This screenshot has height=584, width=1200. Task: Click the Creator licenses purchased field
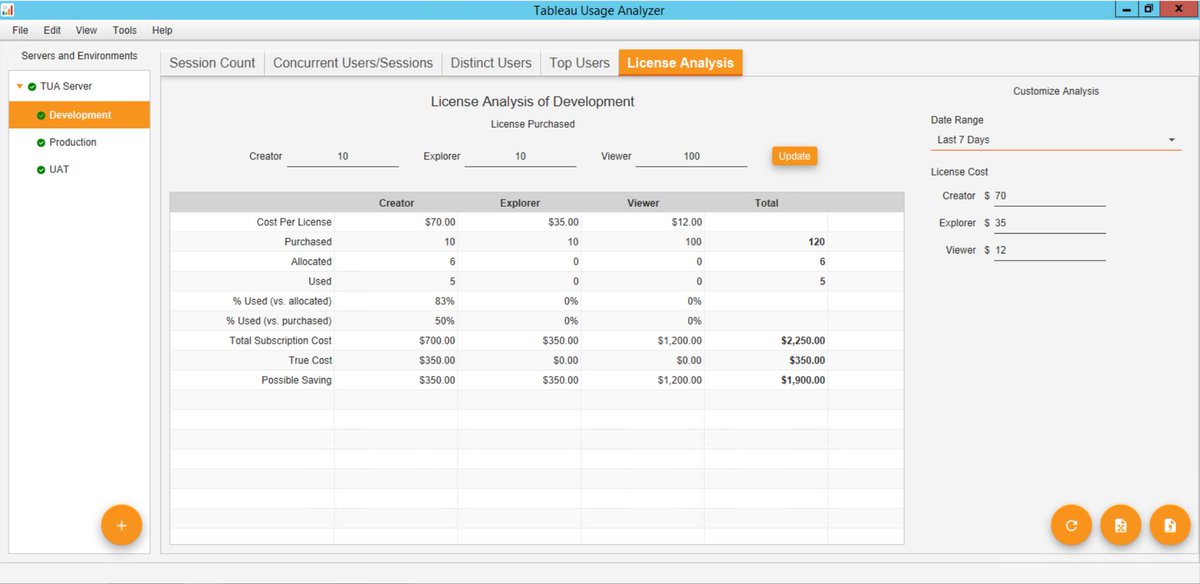point(343,156)
